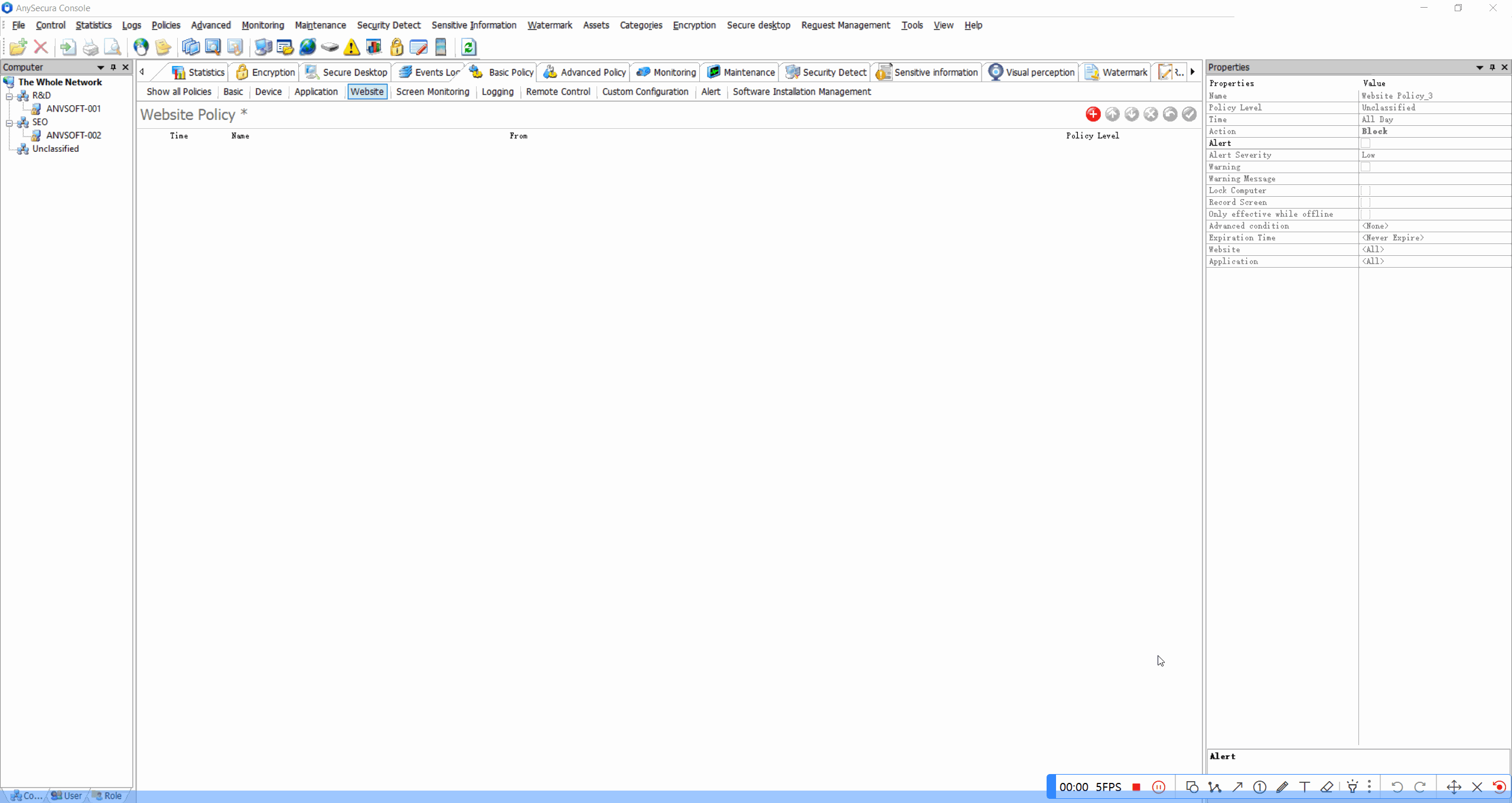Check the Warning checkbox in Properties
Viewport: 1512px width, 803px height.
click(1366, 167)
